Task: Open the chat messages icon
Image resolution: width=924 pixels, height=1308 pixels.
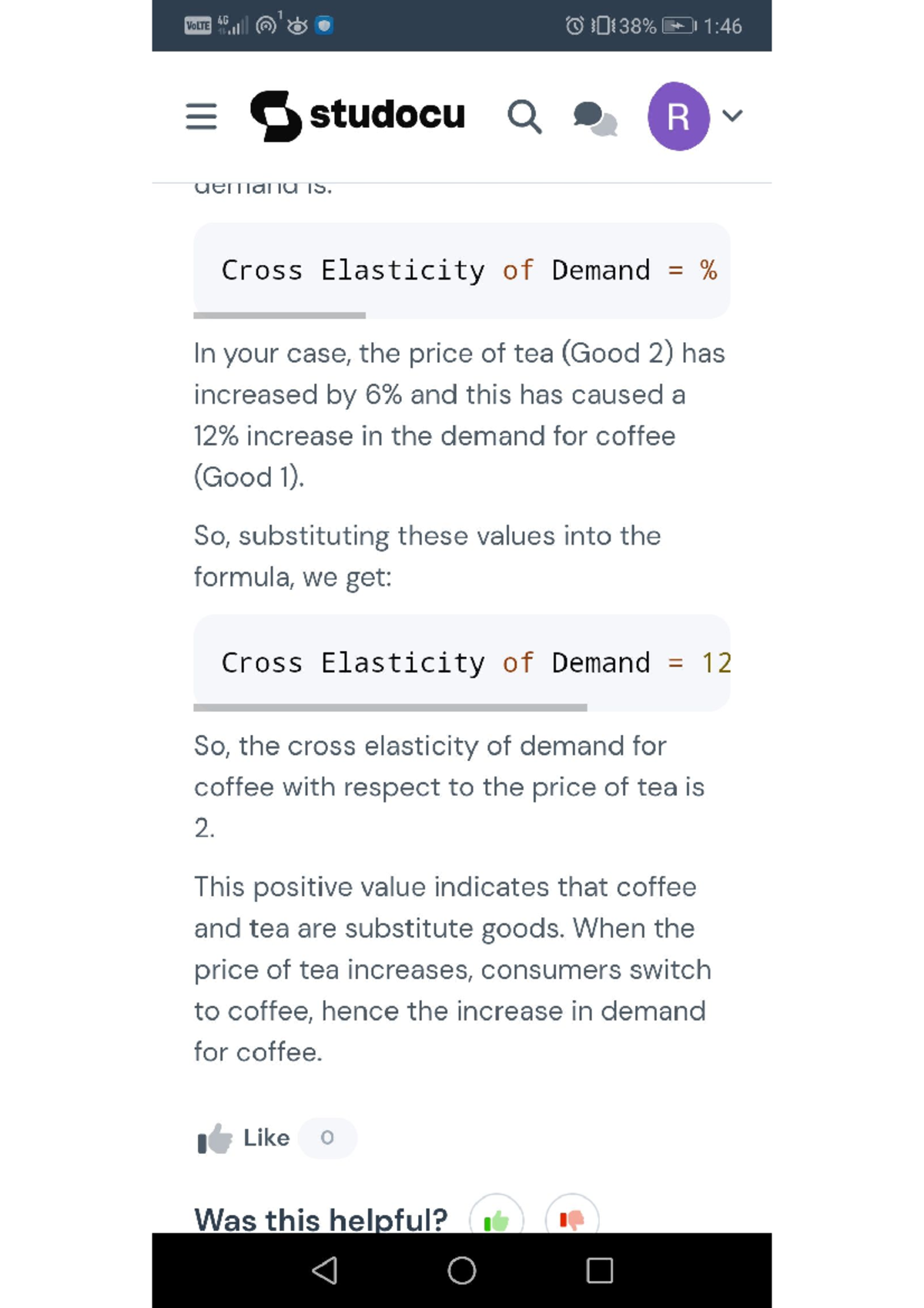Action: pyautogui.click(x=595, y=118)
